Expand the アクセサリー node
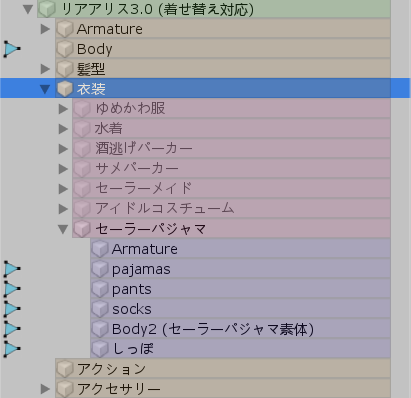Screen dimensions: 411x398 point(45,389)
